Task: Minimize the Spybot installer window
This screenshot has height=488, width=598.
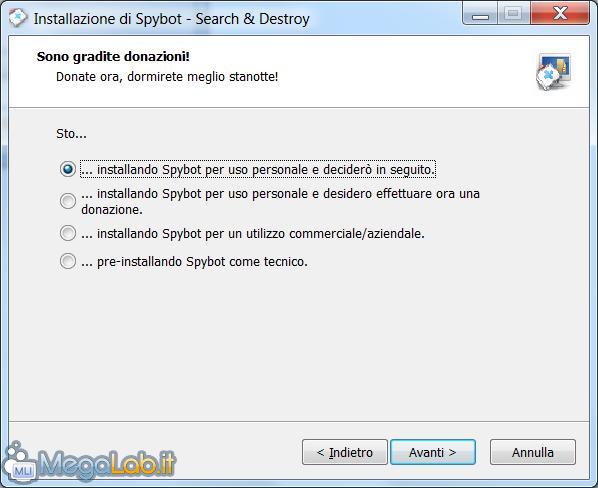Action: pos(480,14)
